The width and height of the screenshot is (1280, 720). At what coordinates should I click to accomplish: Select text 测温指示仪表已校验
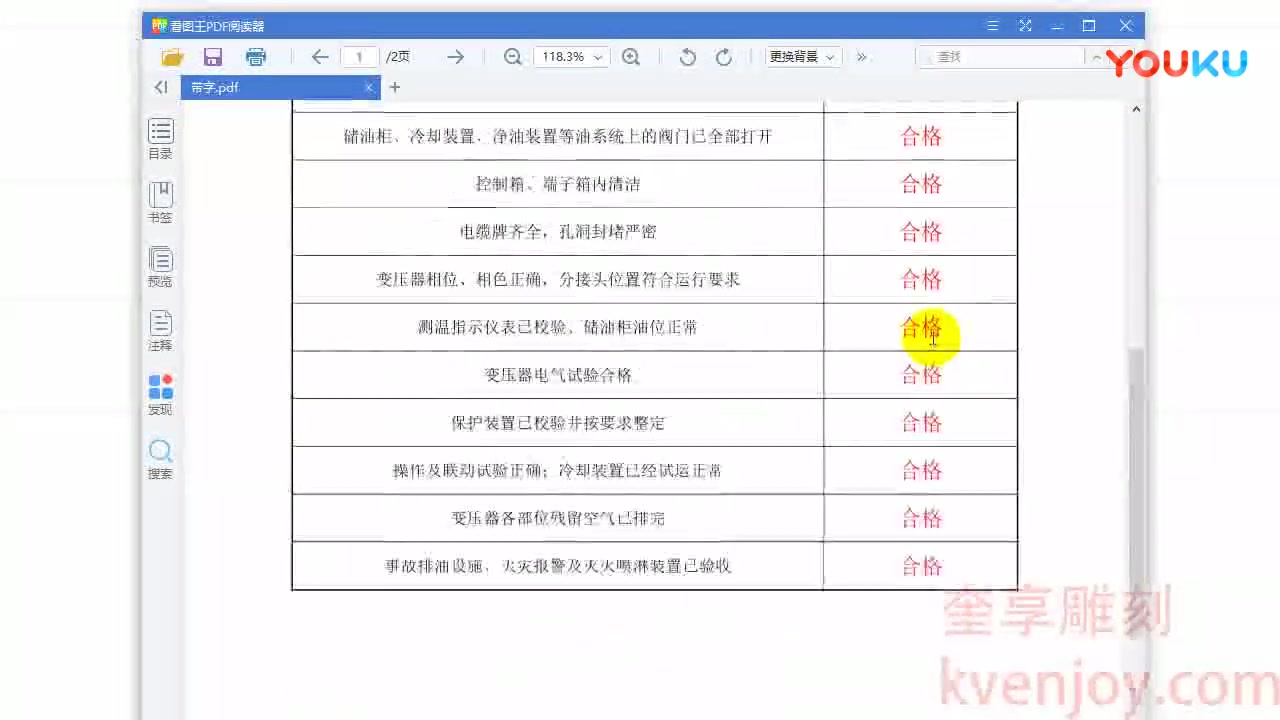click(x=492, y=327)
